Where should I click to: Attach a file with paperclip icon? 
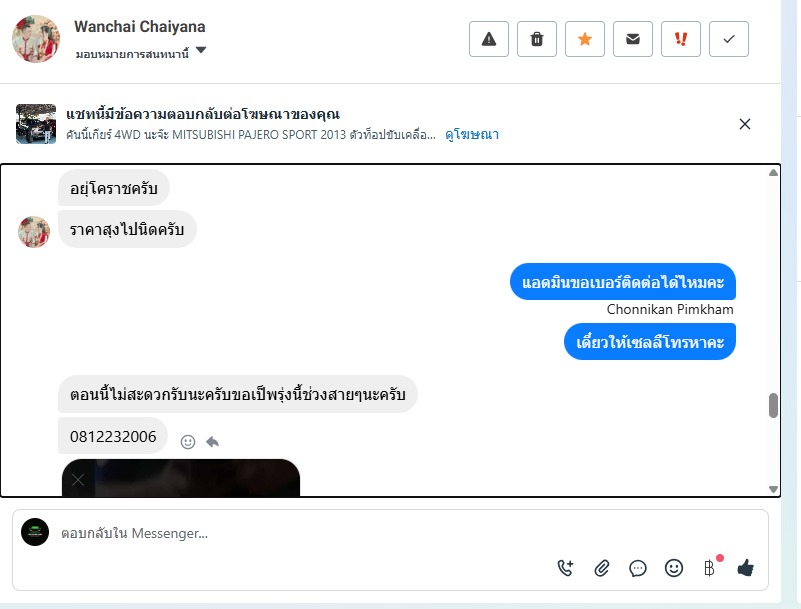pos(602,568)
